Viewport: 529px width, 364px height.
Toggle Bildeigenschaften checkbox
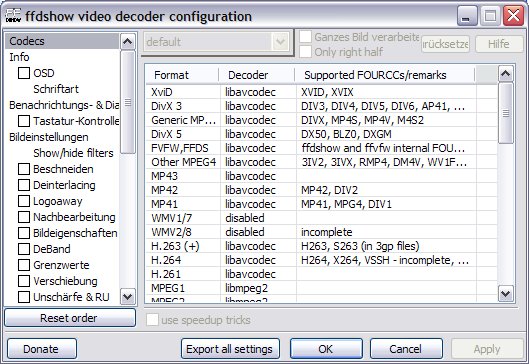coord(24,233)
